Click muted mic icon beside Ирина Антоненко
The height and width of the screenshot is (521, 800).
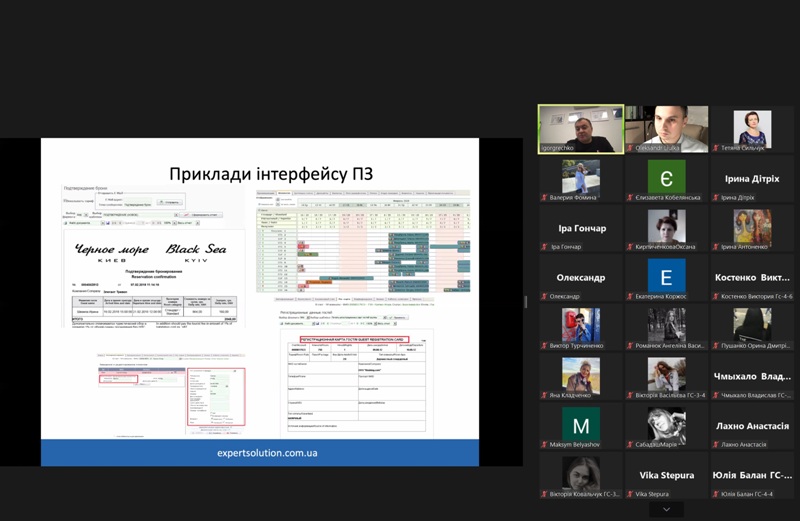pyautogui.click(x=716, y=247)
